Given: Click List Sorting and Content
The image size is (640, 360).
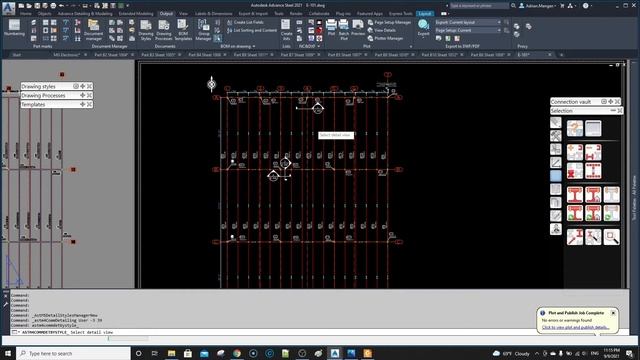Looking at the screenshot, I should coord(251,30).
